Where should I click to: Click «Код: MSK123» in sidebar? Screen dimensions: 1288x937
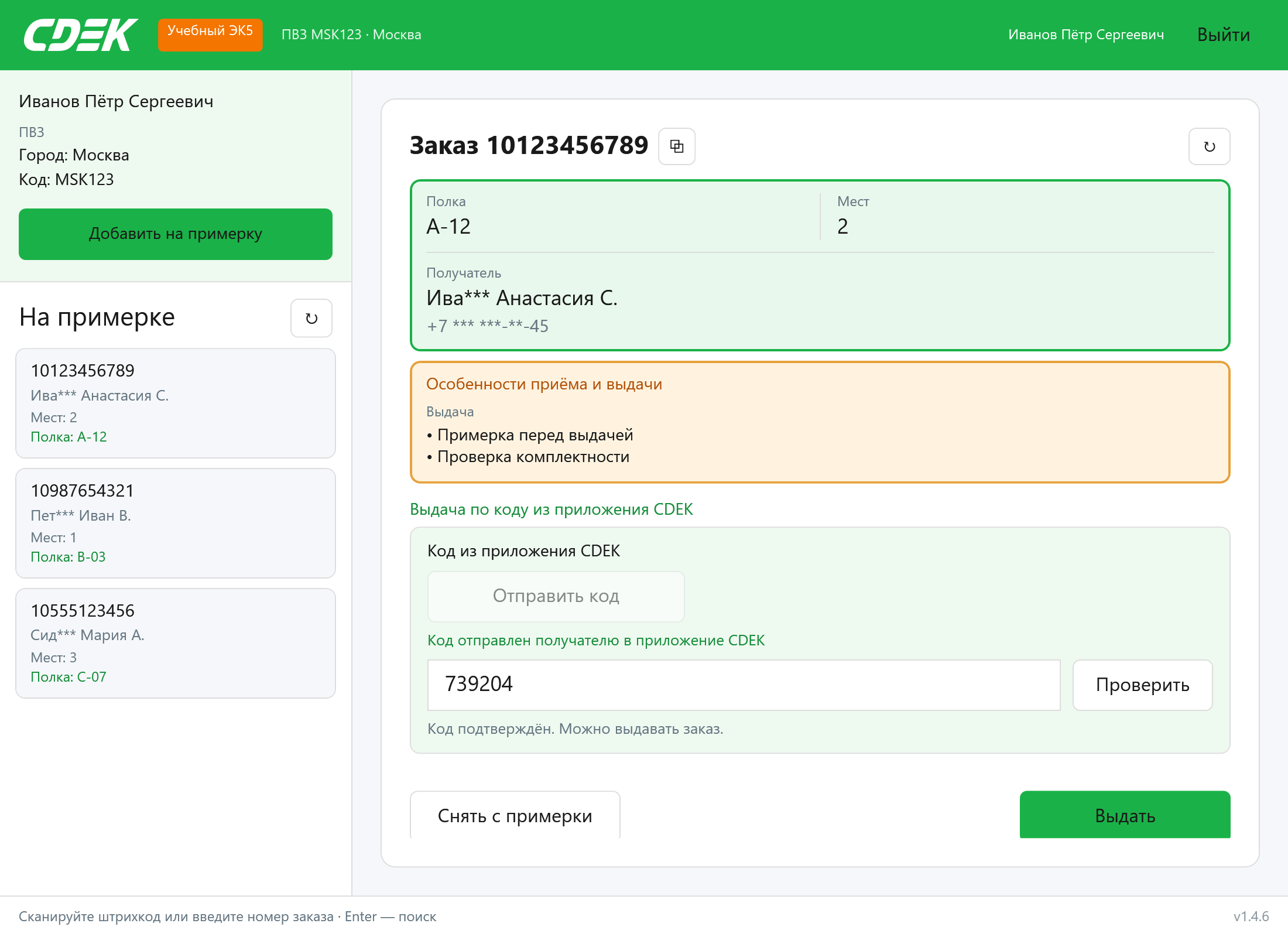click(66, 179)
